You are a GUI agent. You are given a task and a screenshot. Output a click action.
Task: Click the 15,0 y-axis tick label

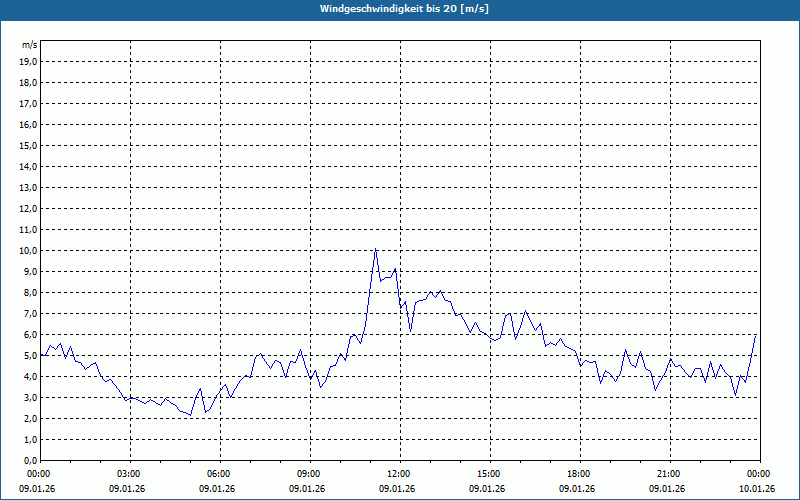27,145
